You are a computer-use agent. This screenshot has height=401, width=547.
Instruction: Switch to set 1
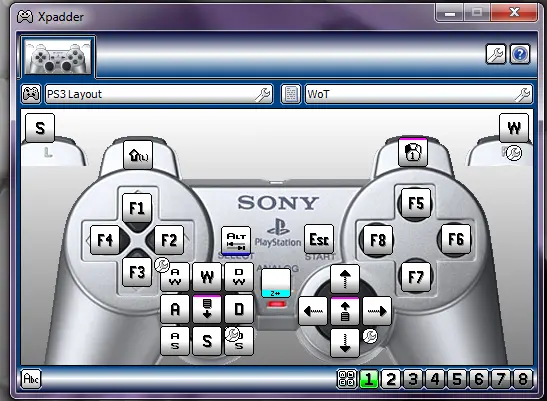[x=369, y=379]
